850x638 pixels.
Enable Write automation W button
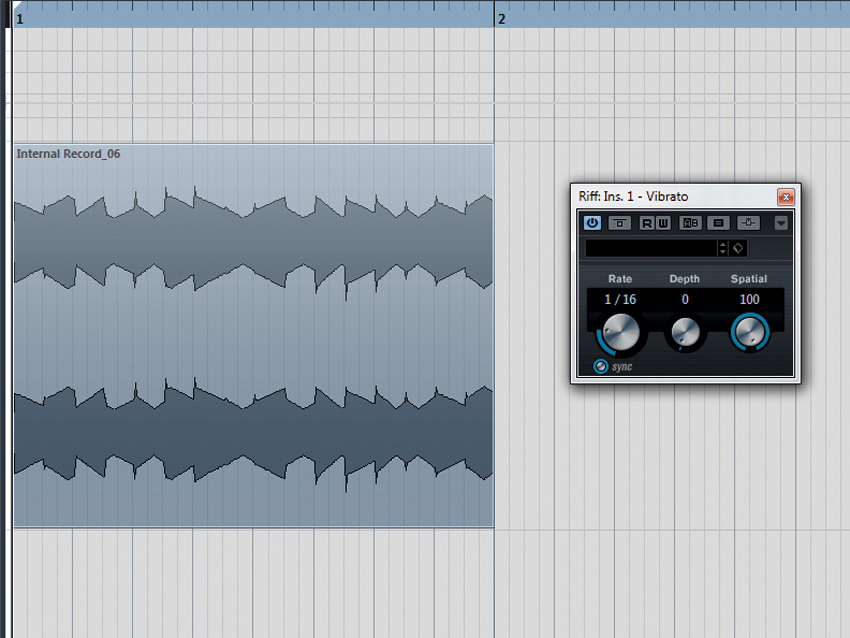click(x=663, y=223)
